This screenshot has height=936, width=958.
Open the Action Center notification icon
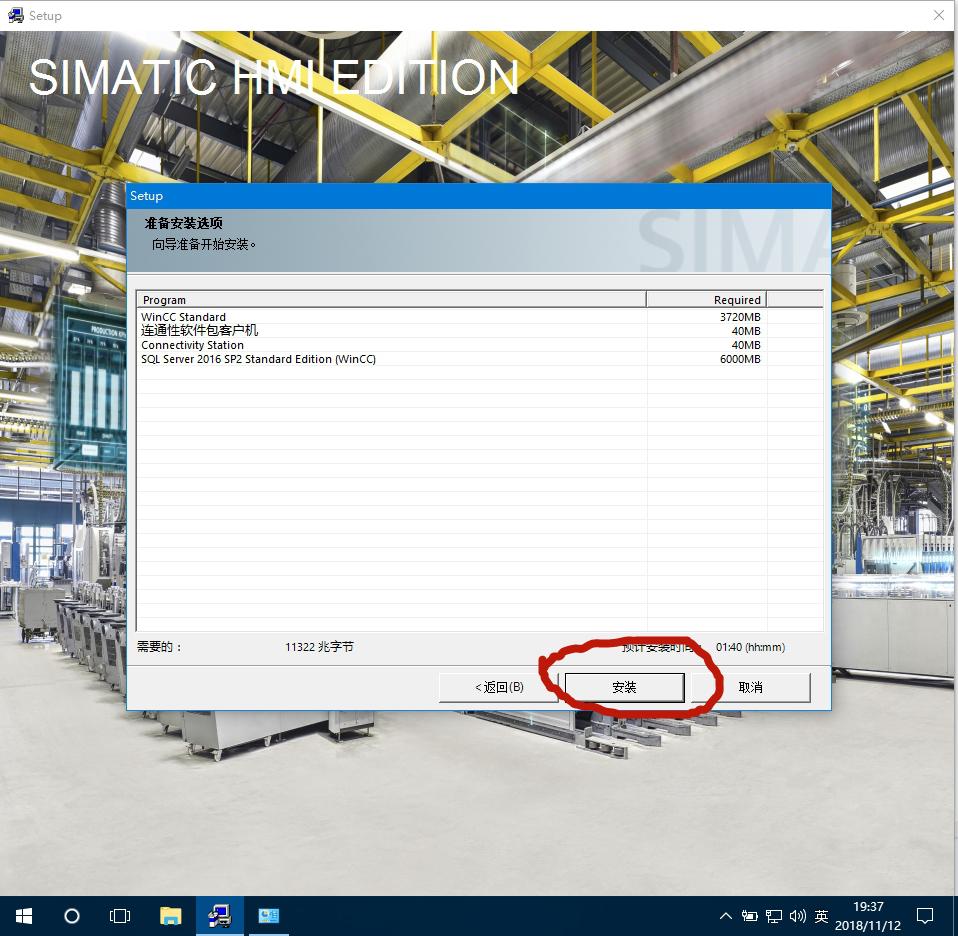[924, 915]
